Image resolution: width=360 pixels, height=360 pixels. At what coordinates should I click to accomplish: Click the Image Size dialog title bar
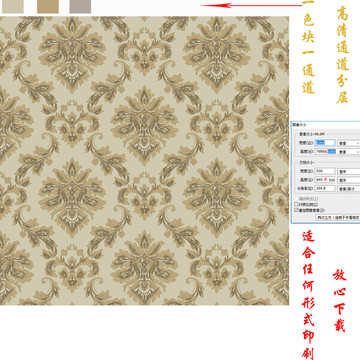click(x=326, y=124)
